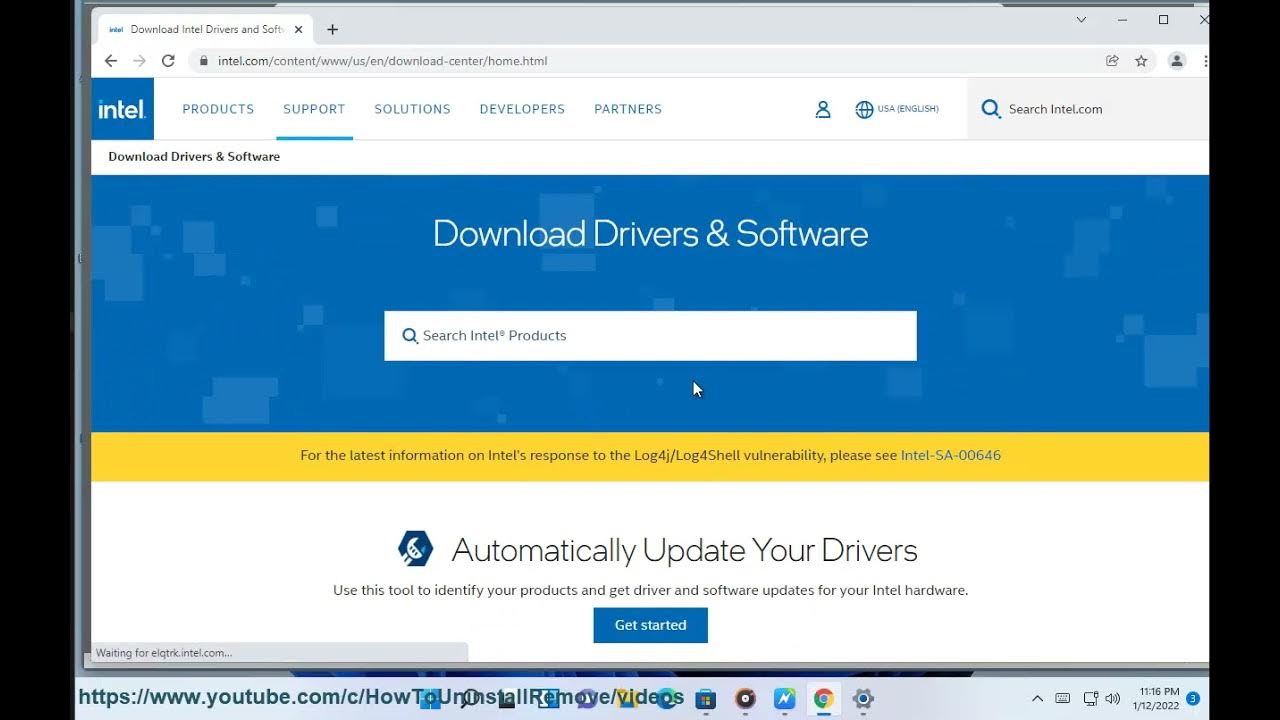Click Download Drivers & Software breadcrumb
Screen dimensions: 1280x720
194,157
